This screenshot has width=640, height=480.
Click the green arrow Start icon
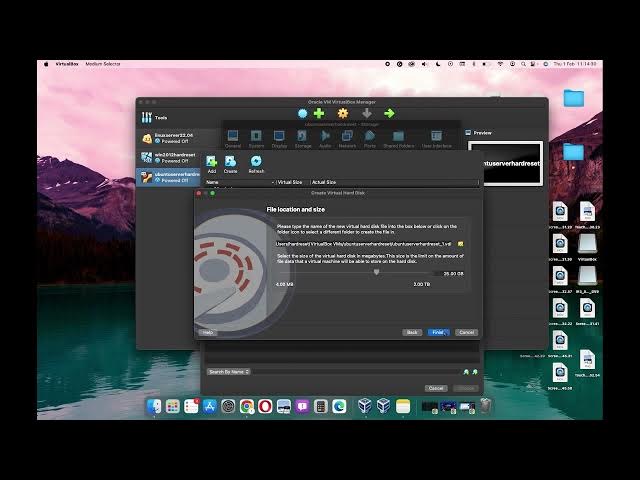click(389, 113)
